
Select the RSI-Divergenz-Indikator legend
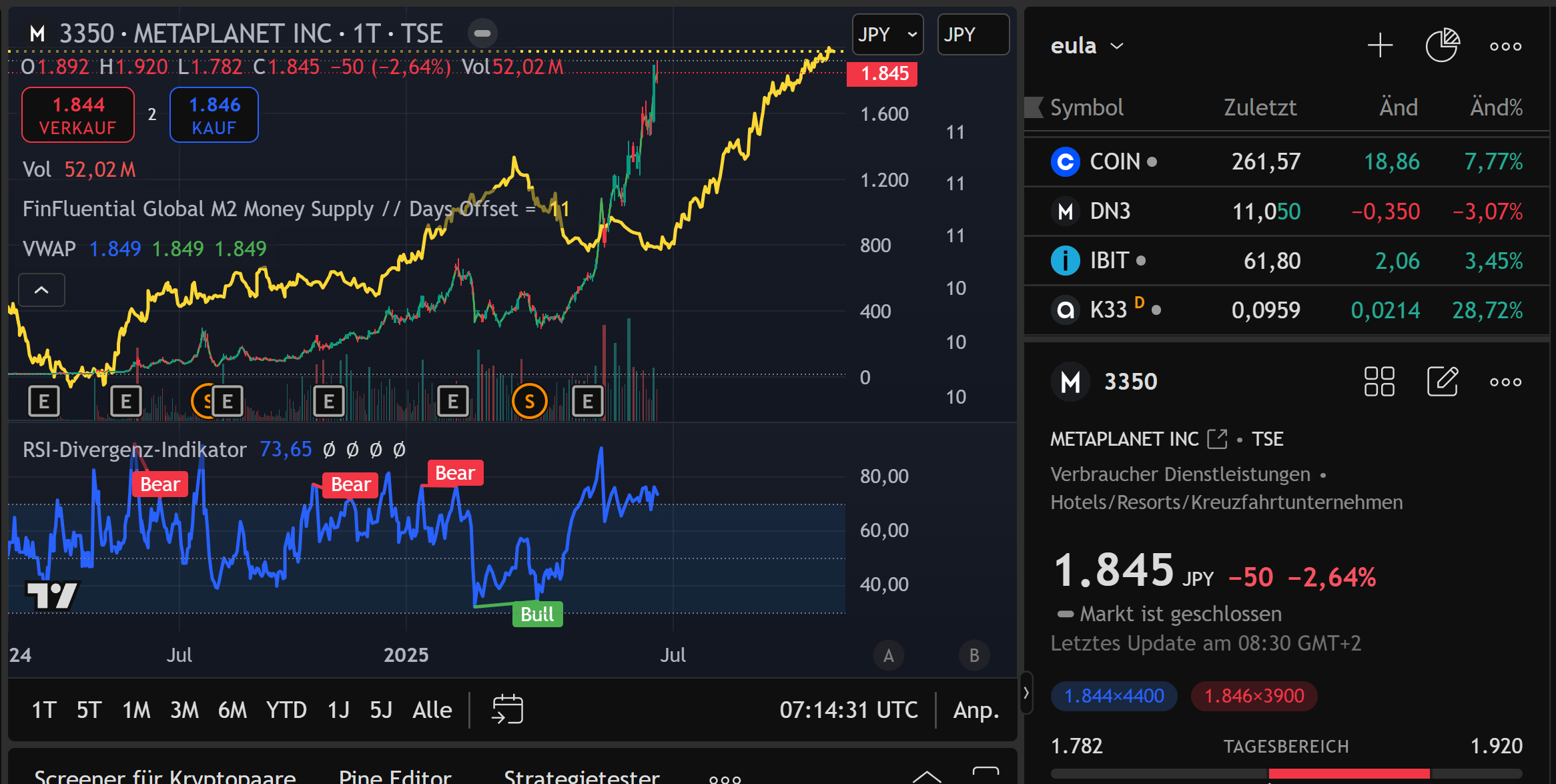point(134,450)
